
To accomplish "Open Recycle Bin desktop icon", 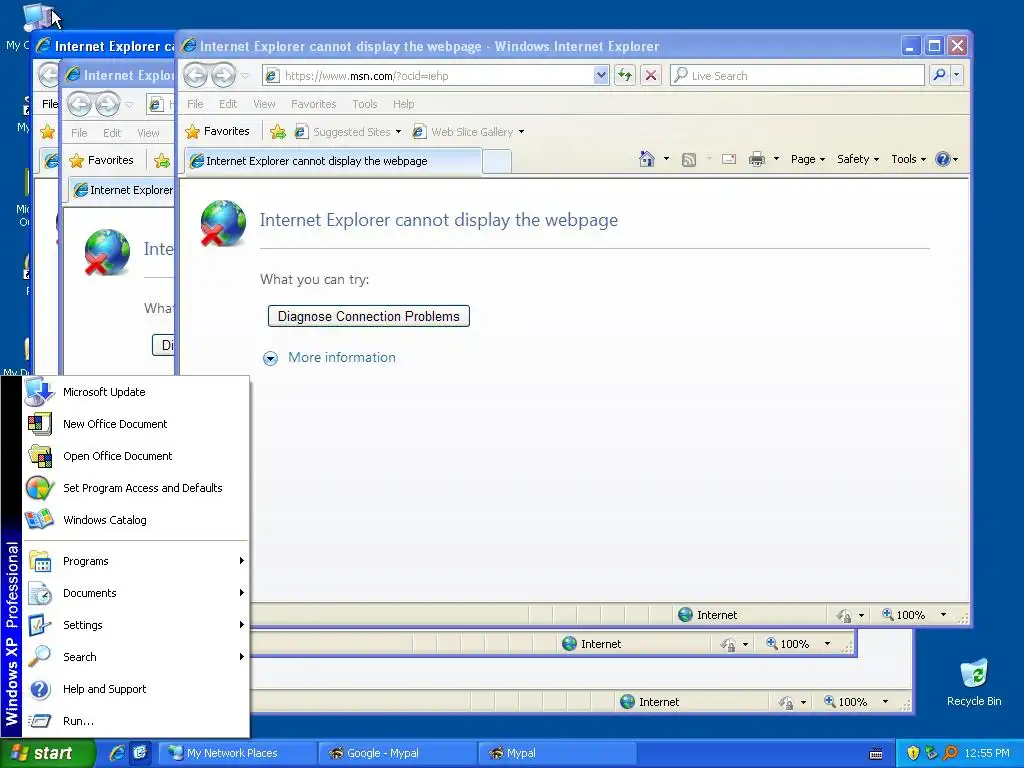I will tap(974, 682).
